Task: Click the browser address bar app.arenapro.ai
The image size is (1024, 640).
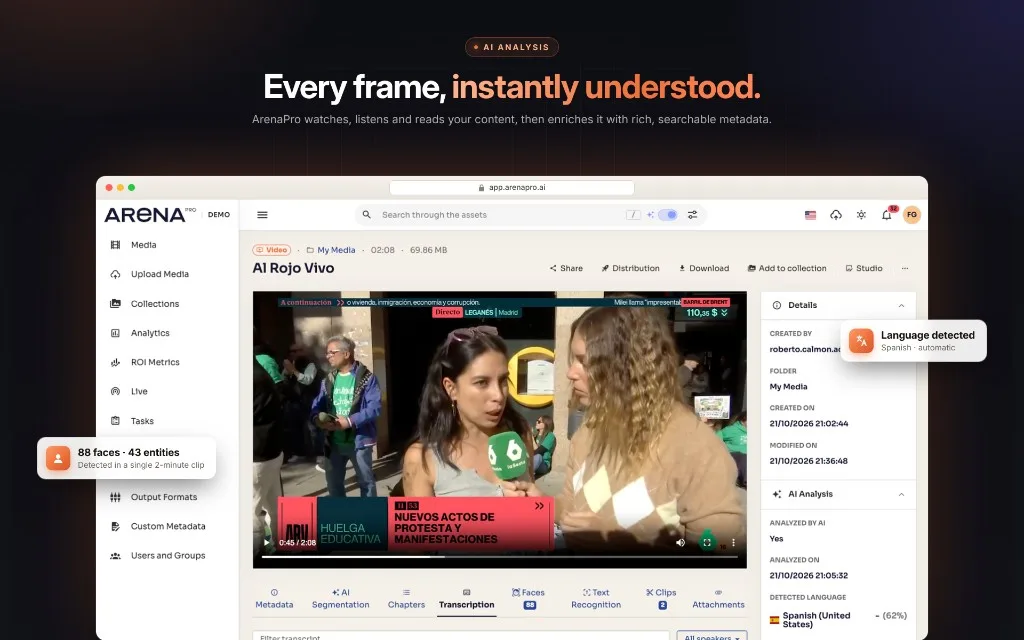Action: click(x=512, y=187)
